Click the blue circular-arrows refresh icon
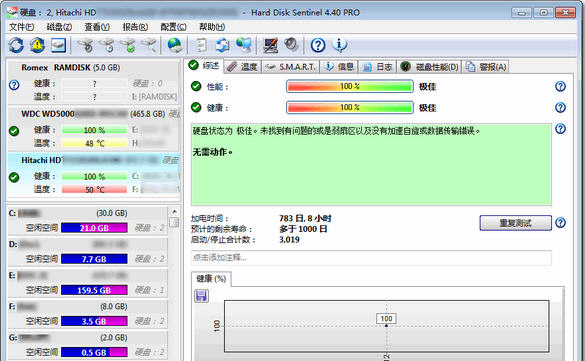 (x=16, y=45)
